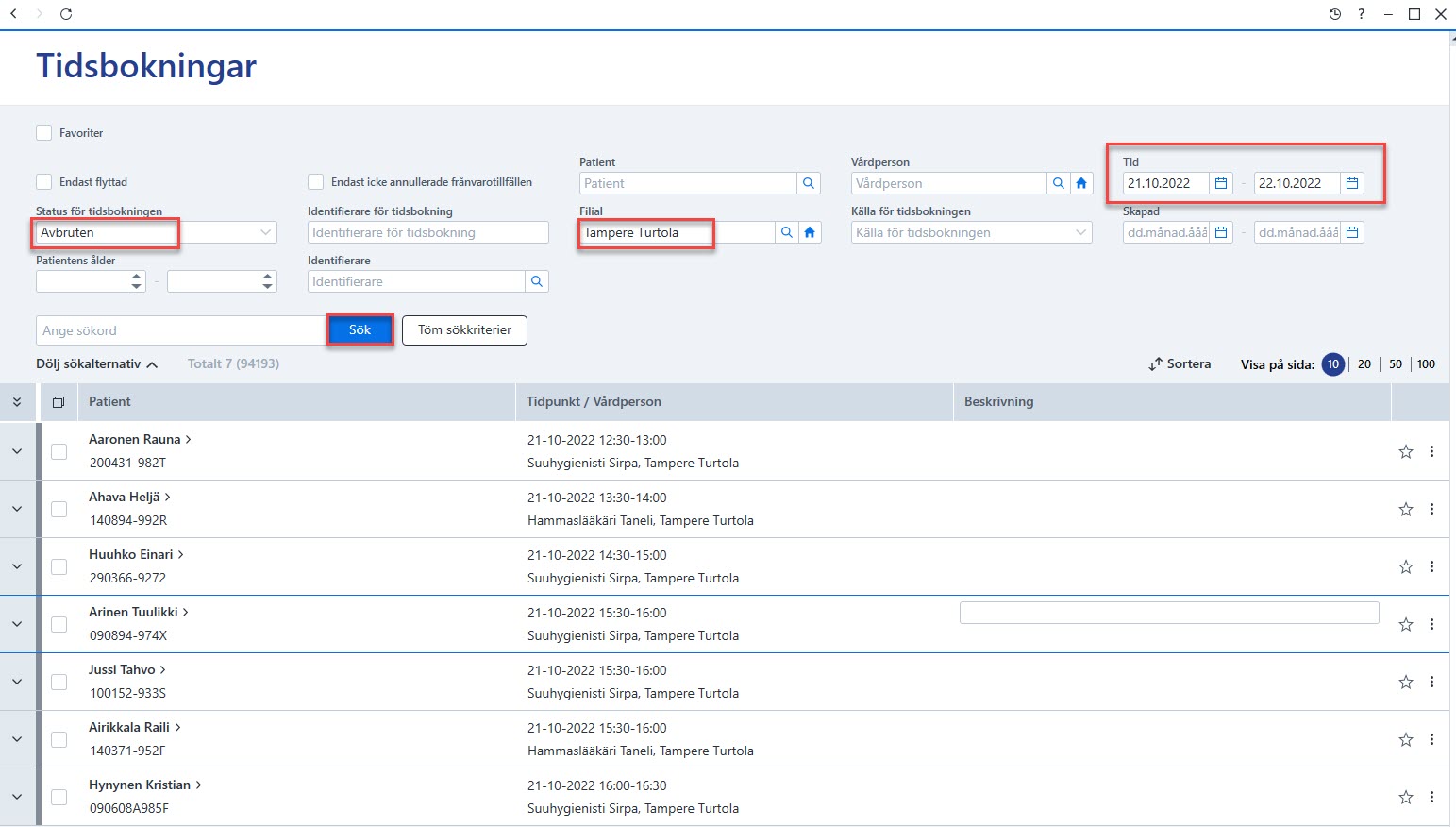Screen dimensions: 1456x827
Task: Click the Filial home icon
Action: click(x=810, y=232)
